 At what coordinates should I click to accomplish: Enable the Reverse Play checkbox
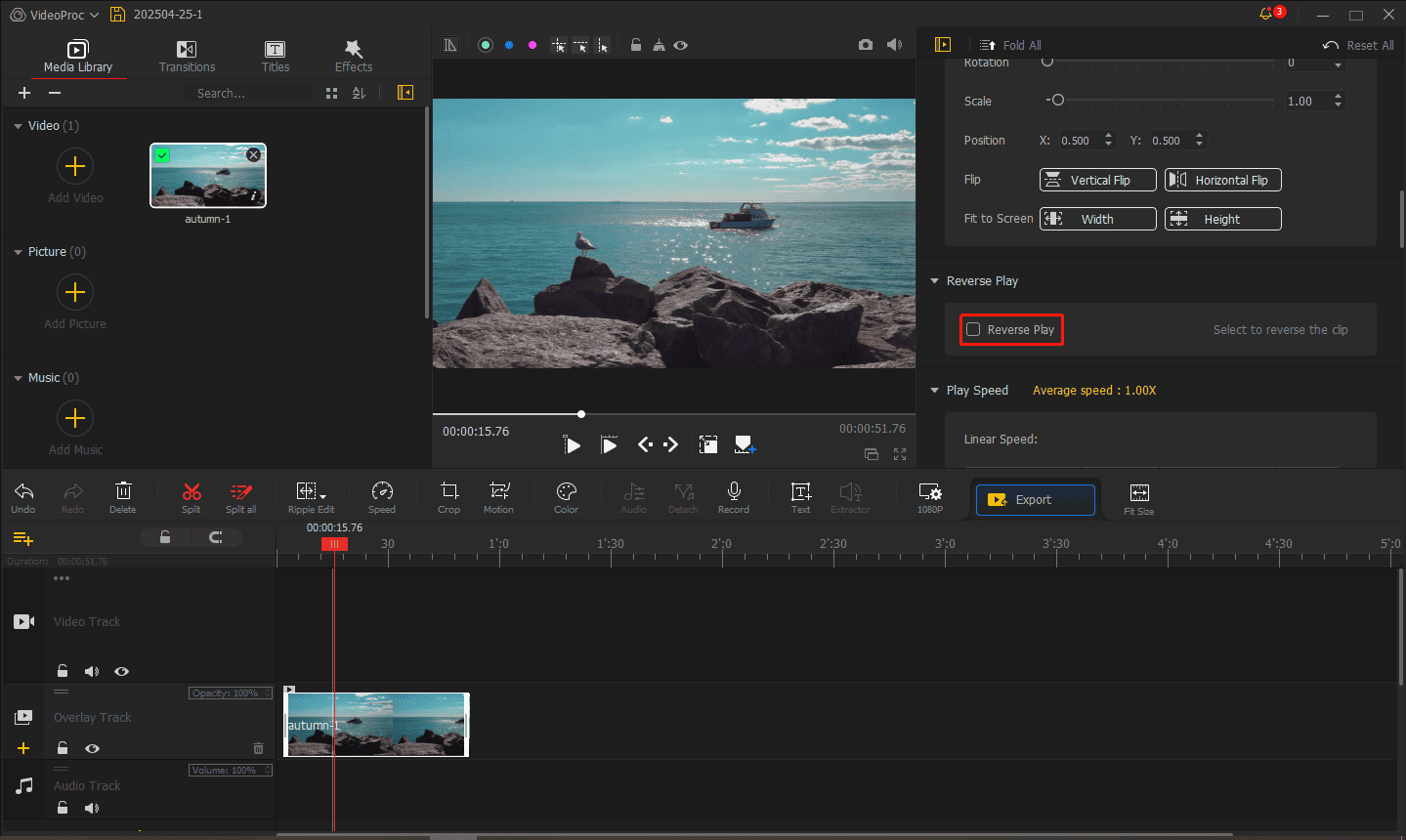(x=973, y=330)
